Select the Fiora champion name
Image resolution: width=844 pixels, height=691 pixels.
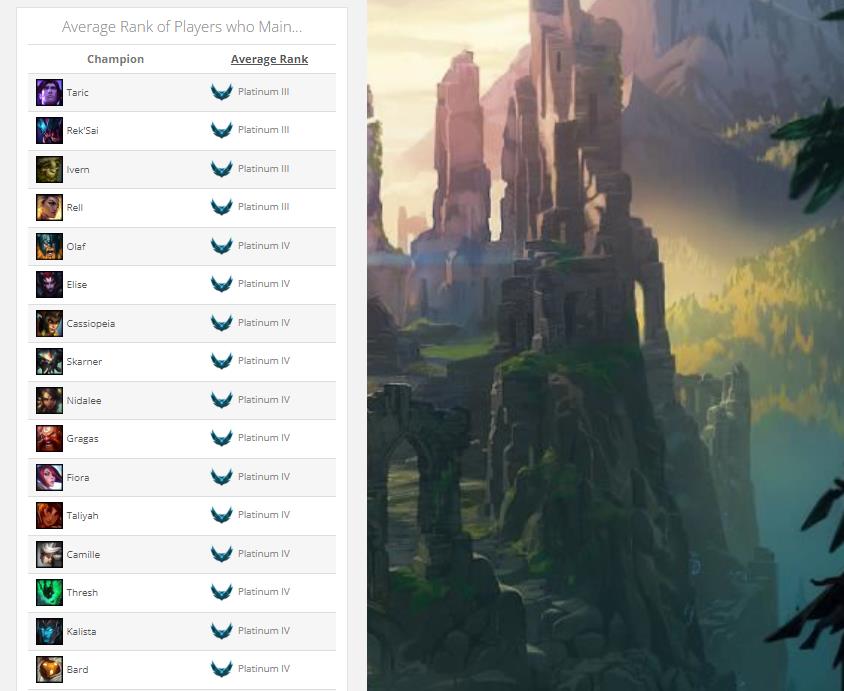click(78, 478)
